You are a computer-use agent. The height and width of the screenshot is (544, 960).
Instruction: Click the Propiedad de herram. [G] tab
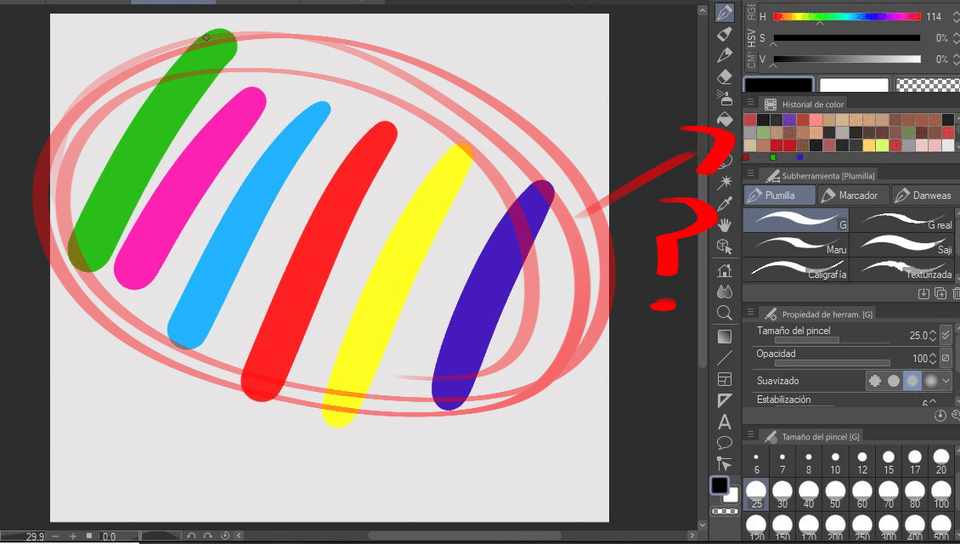tap(818, 314)
